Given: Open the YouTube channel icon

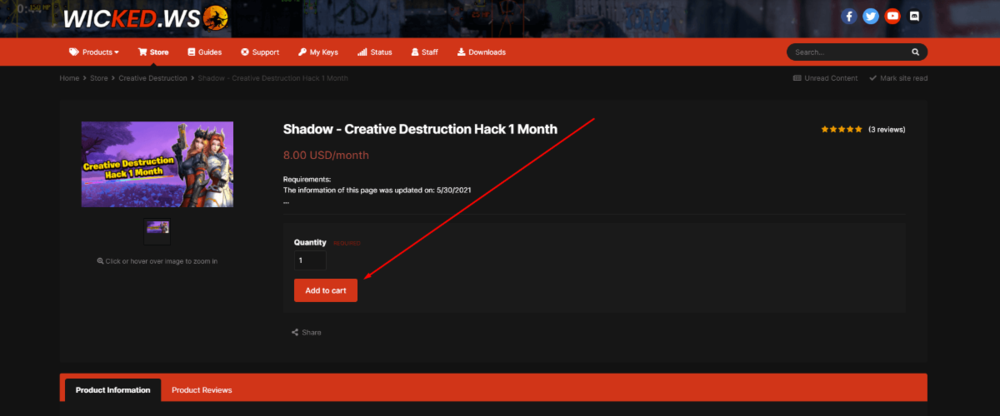Looking at the screenshot, I should [x=893, y=16].
